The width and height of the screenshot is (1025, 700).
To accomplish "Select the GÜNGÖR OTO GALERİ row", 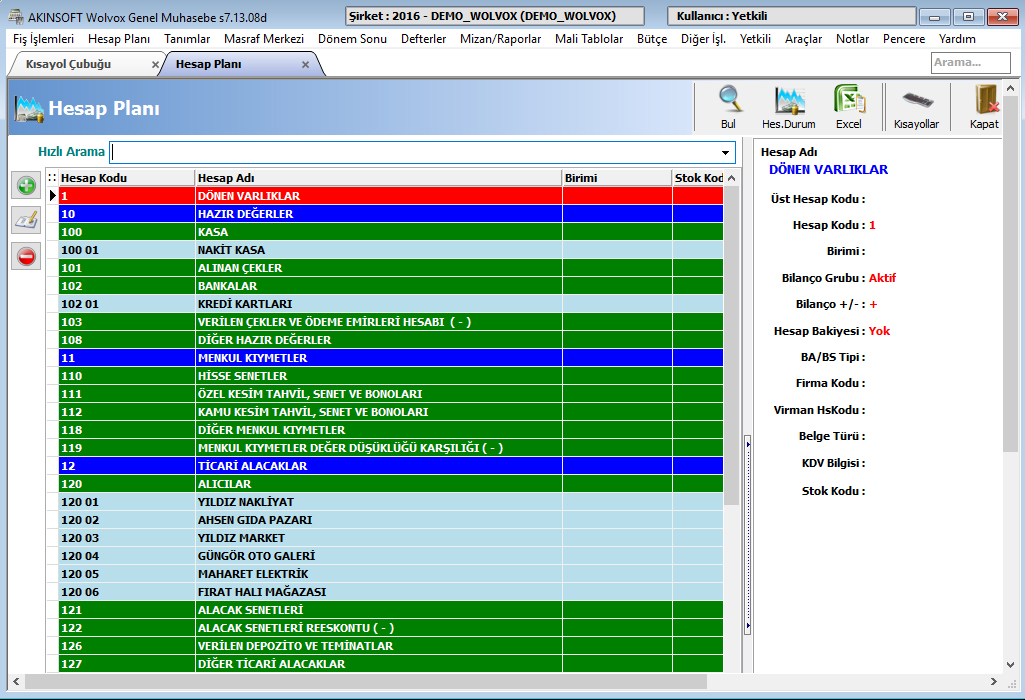I will (x=391, y=556).
